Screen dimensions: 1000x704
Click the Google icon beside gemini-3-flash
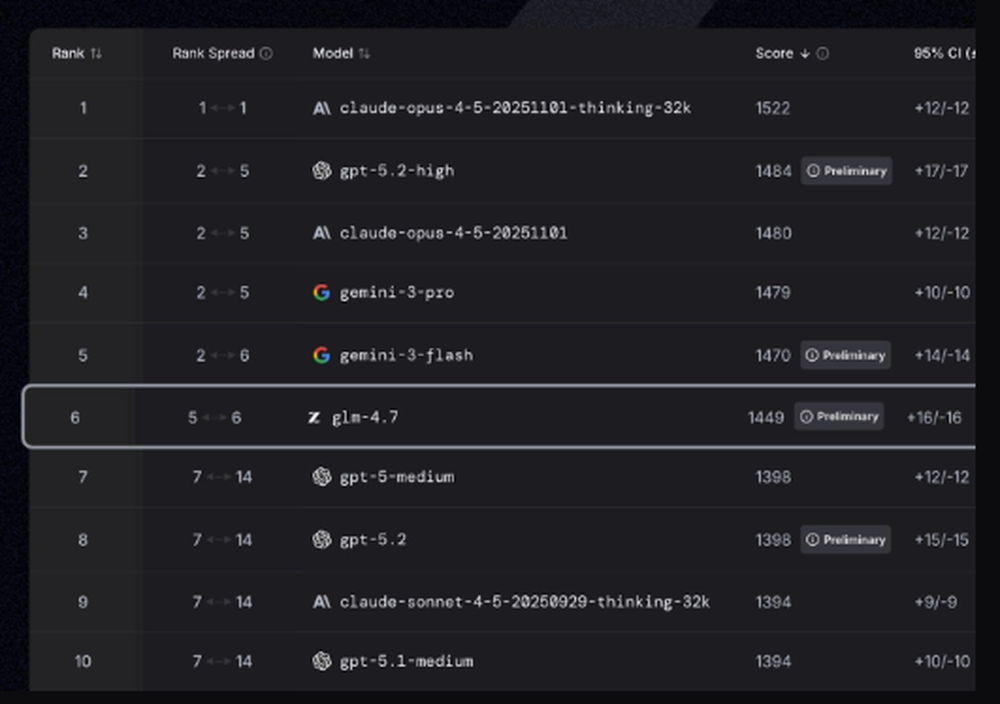point(321,355)
